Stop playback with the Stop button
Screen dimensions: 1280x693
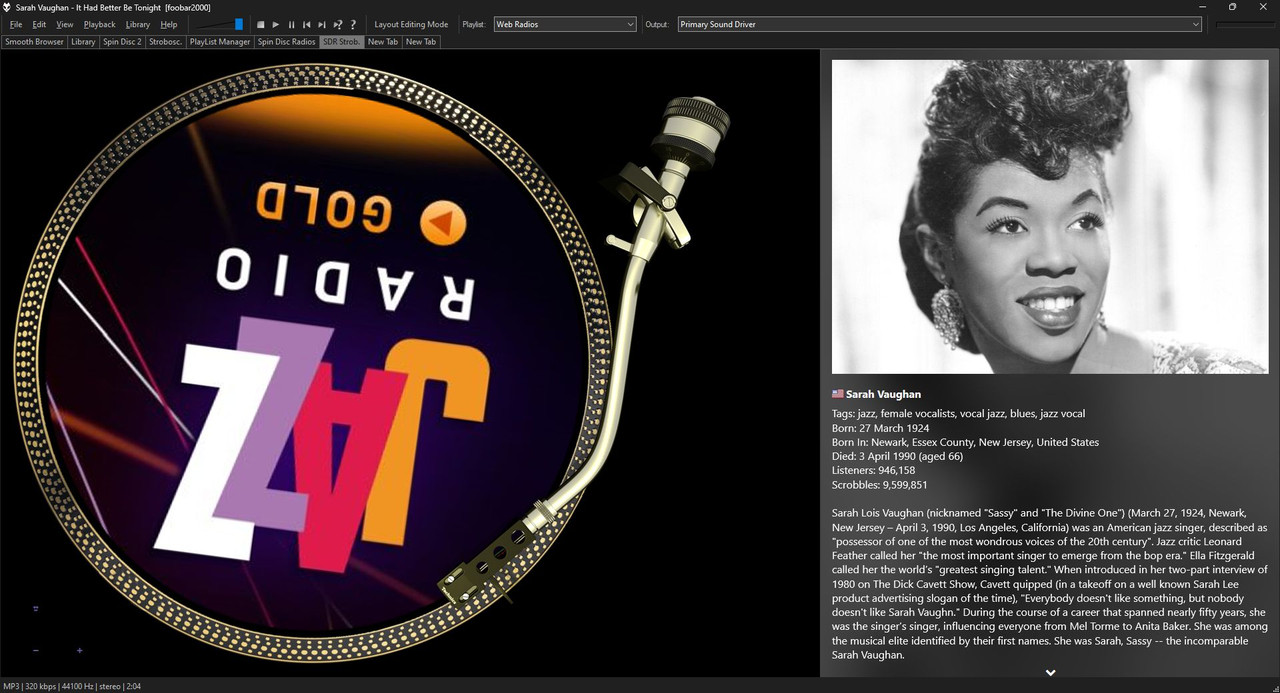pyautogui.click(x=261, y=24)
